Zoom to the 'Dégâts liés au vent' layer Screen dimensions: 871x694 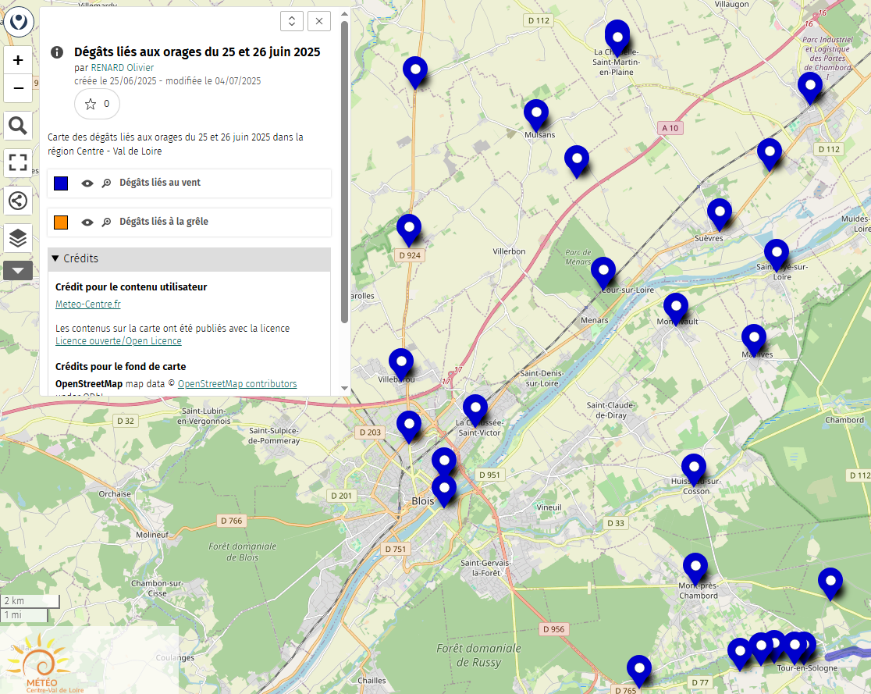pyautogui.click(x=106, y=184)
